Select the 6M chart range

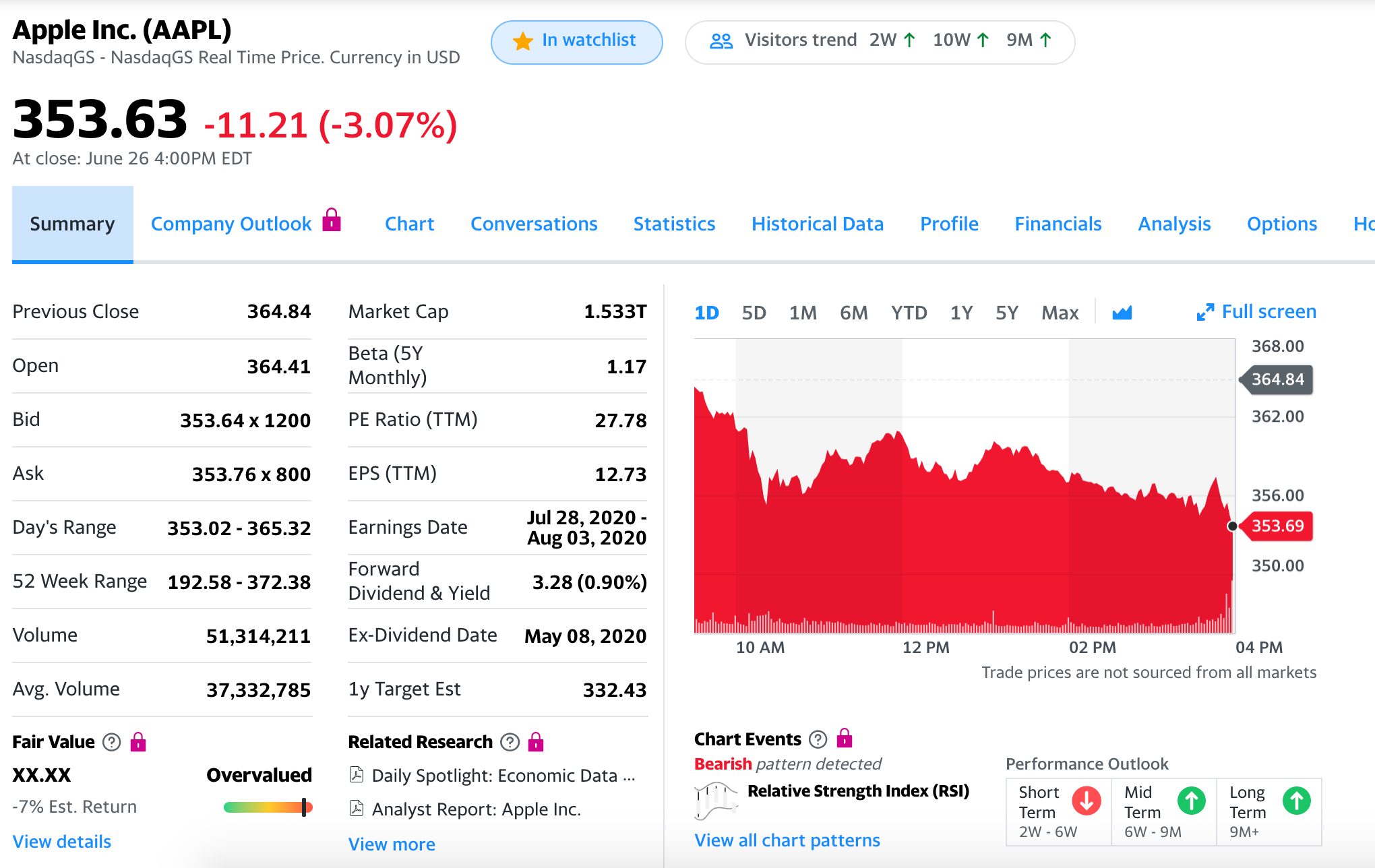[x=854, y=313]
